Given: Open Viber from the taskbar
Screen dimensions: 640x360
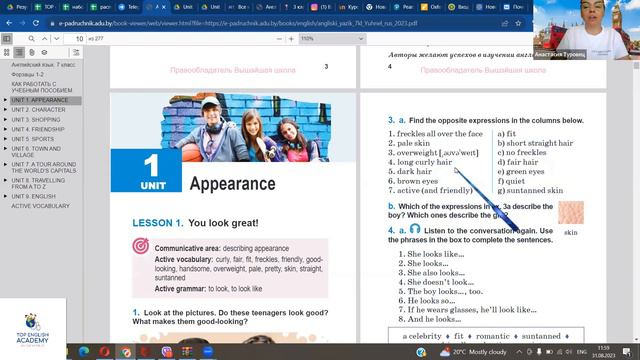Looking at the screenshot, I should point(167,351).
